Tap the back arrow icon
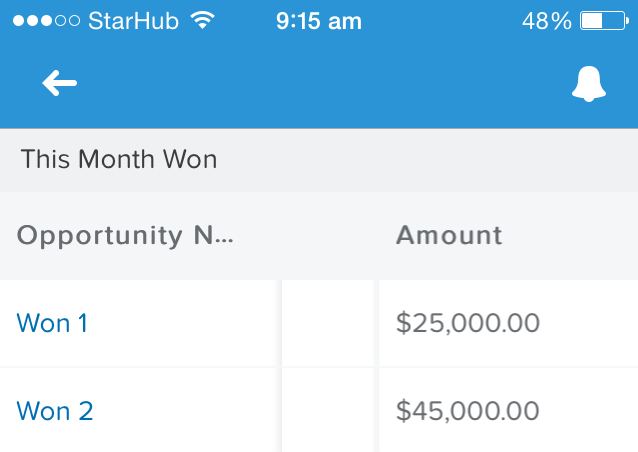 [60, 85]
